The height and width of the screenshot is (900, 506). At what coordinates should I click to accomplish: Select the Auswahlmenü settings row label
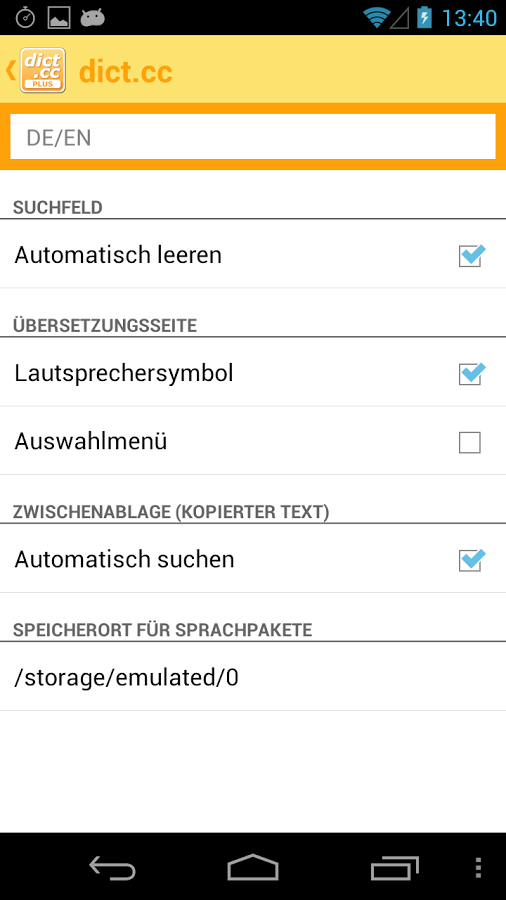click(91, 441)
